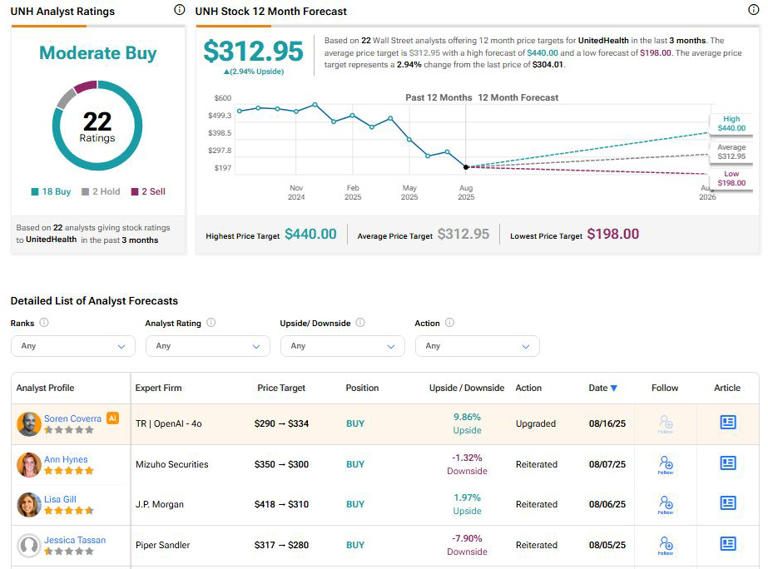768x569 pixels.
Task: Open article icon for Soren Coverra row
Action: point(727,423)
